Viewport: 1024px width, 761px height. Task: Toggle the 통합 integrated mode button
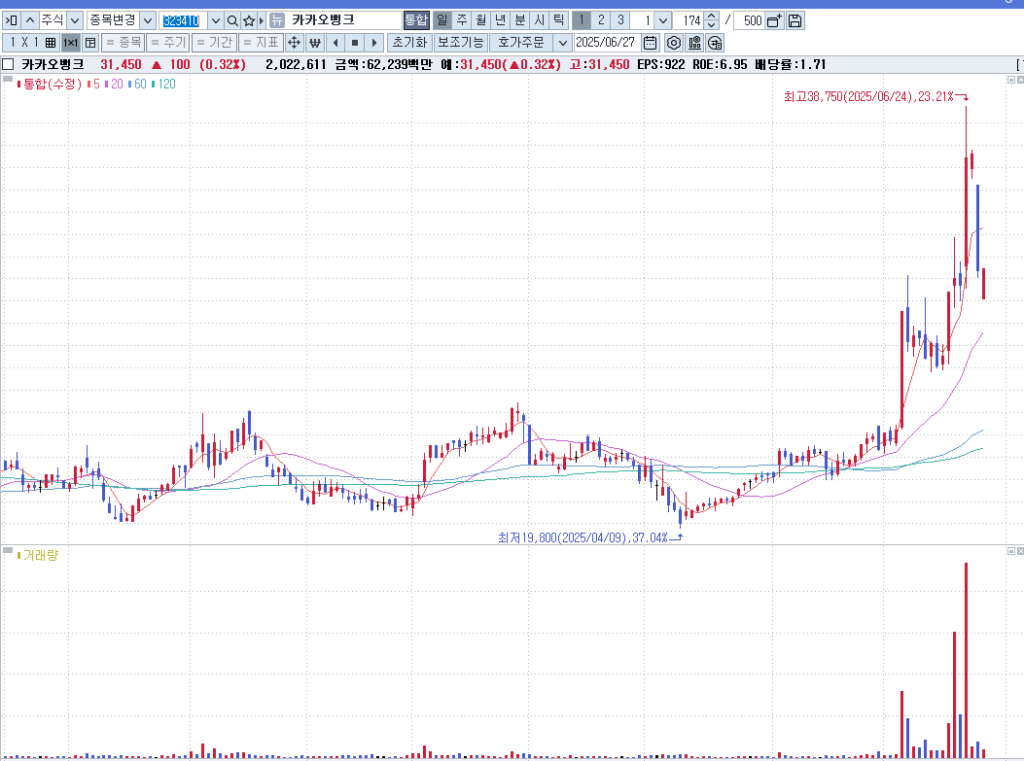tap(416, 20)
